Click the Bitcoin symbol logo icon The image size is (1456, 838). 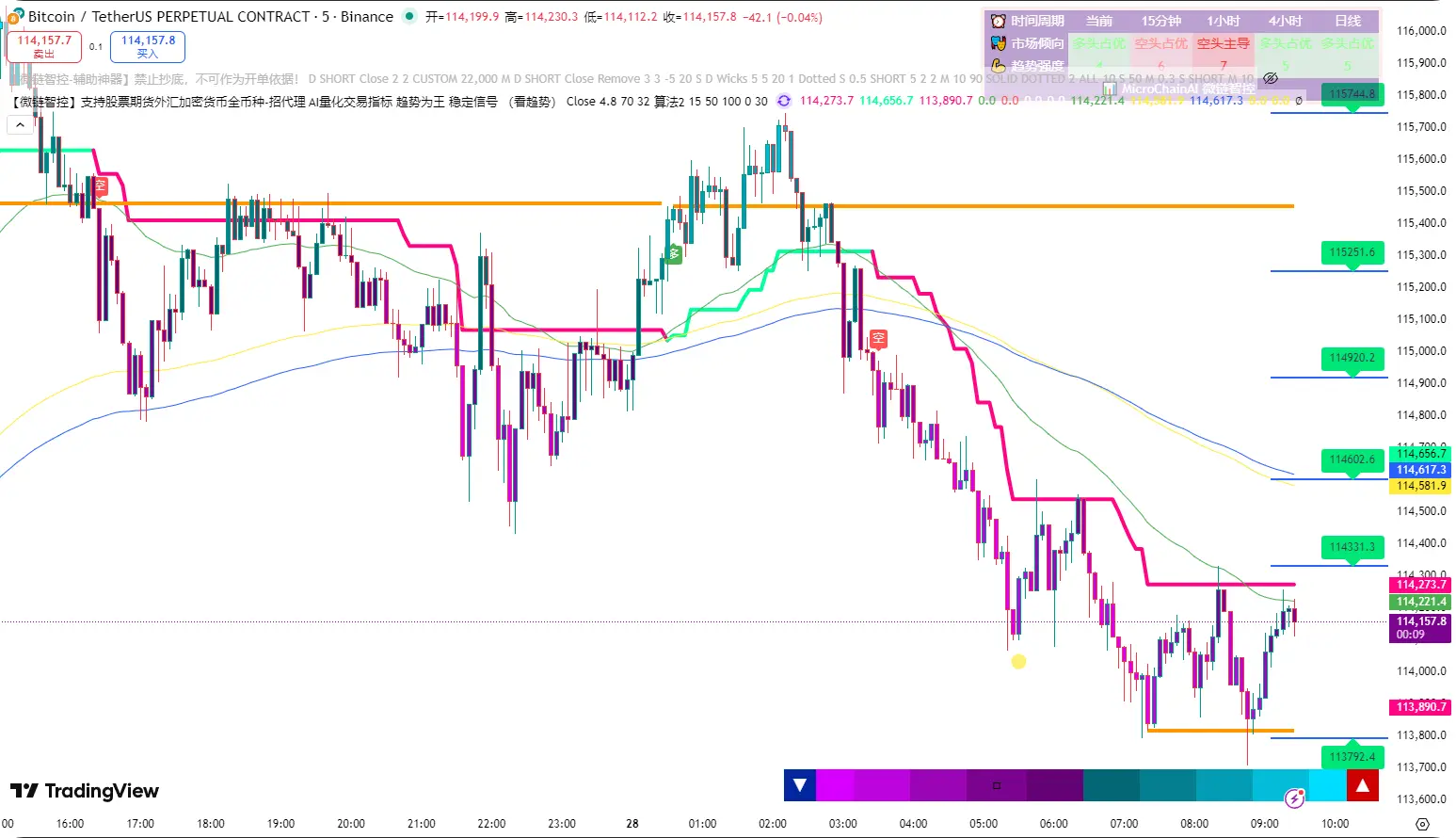pyautogui.click(x=15, y=16)
